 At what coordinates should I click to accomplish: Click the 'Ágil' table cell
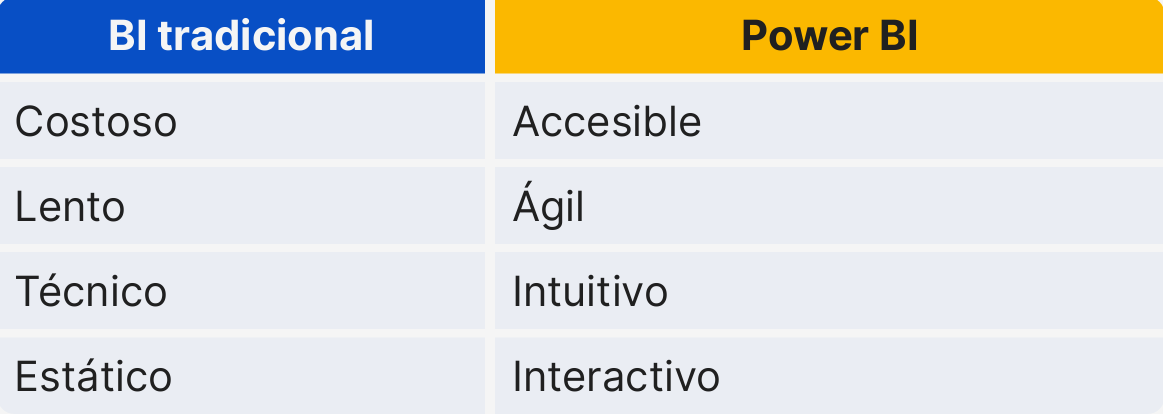coord(548,207)
